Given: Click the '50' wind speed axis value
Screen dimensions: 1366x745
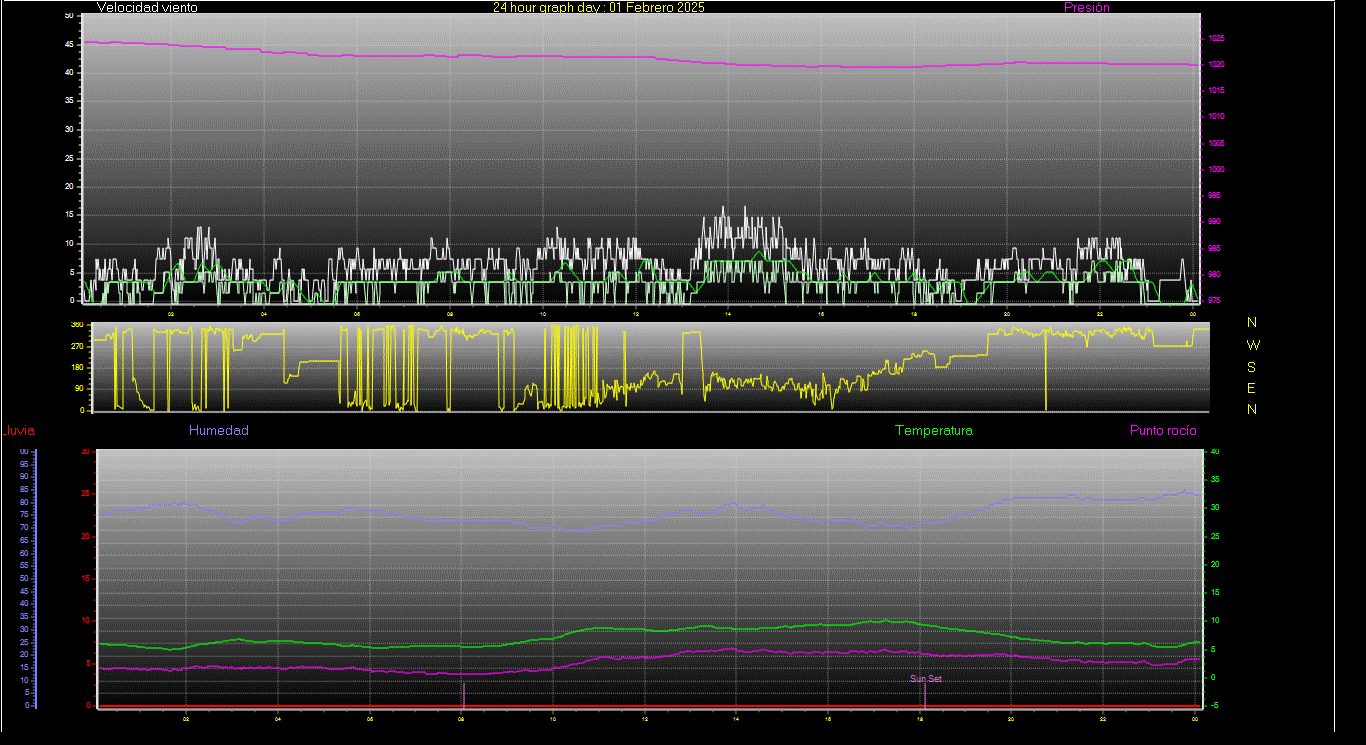Looking at the screenshot, I should click(69, 16).
